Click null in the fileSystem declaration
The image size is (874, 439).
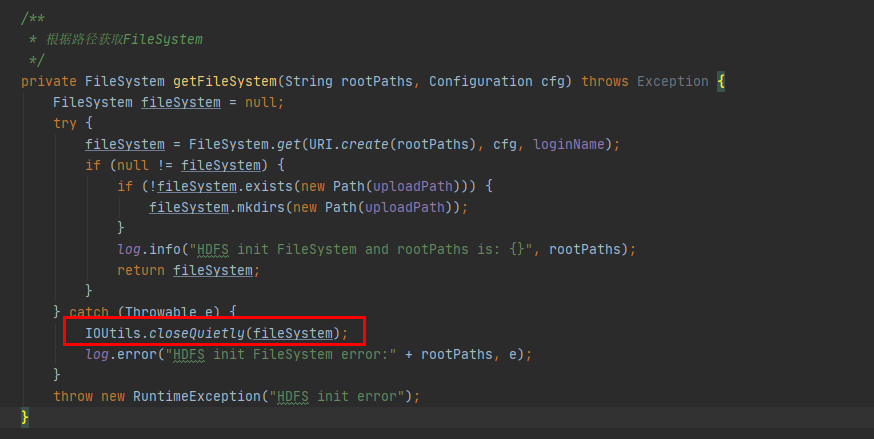[x=260, y=103]
